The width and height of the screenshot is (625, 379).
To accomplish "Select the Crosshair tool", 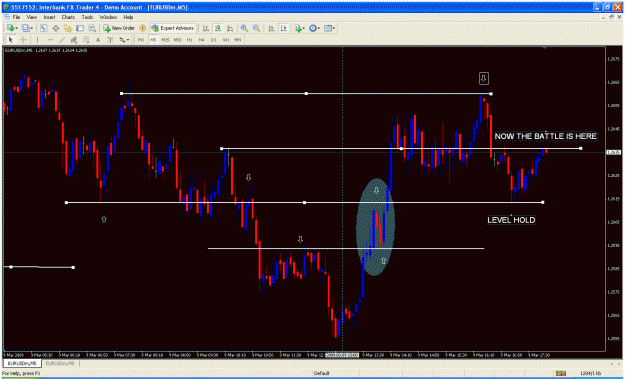I will click(x=23, y=39).
